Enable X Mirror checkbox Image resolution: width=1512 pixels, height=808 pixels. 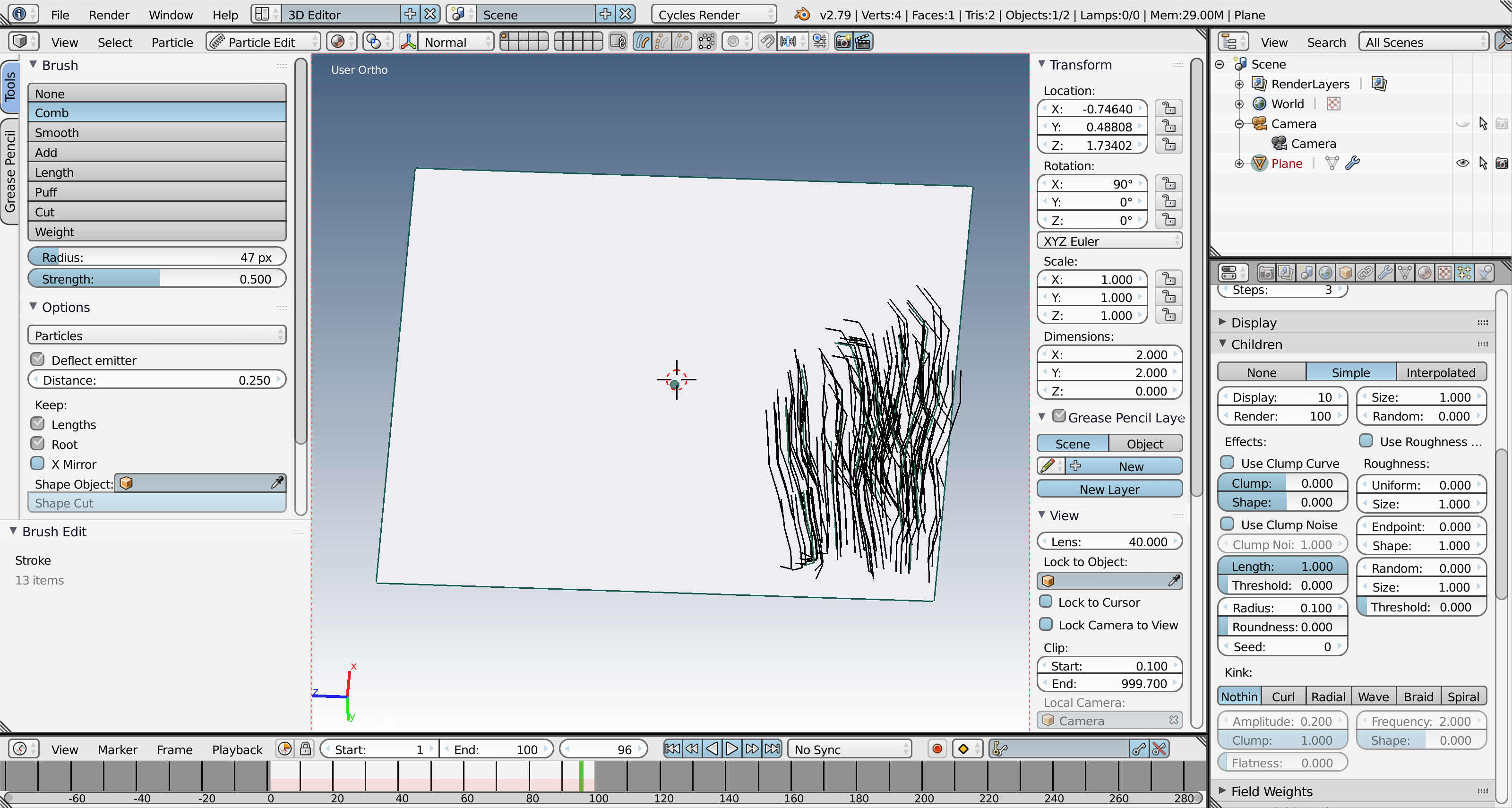coord(38,464)
